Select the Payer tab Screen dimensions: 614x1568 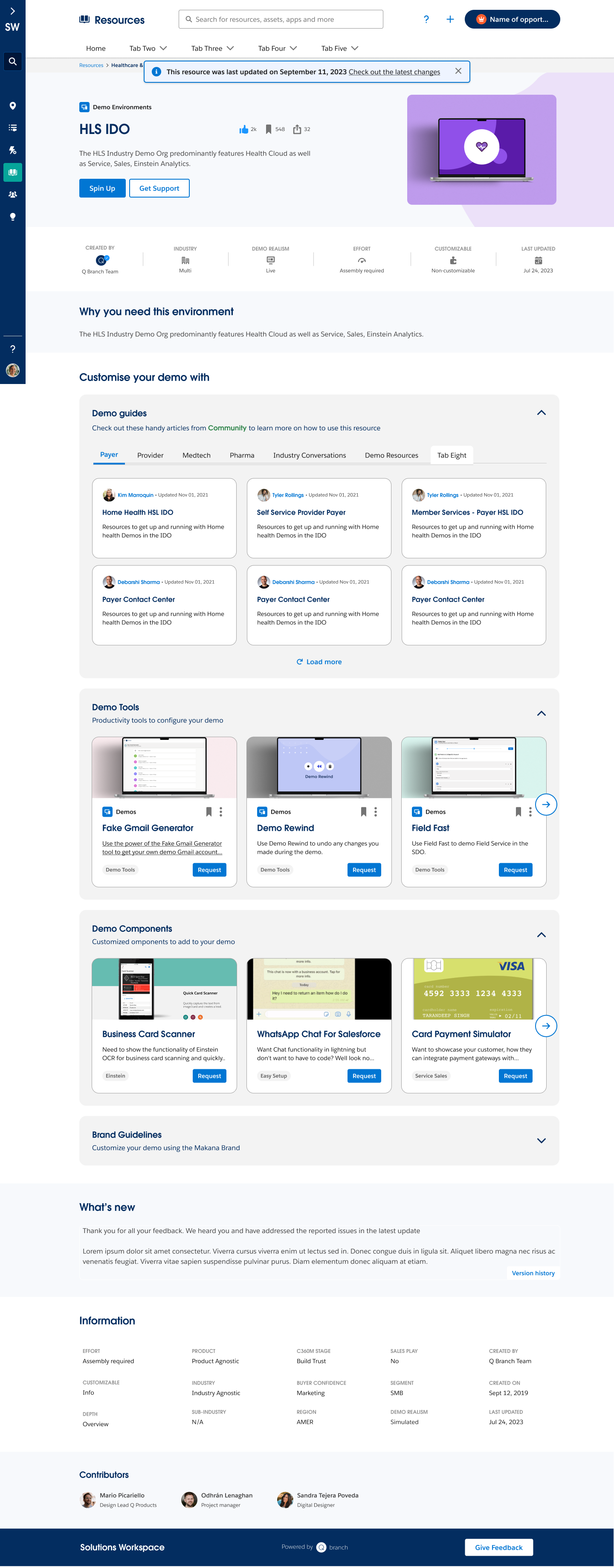pyautogui.click(x=109, y=455)
